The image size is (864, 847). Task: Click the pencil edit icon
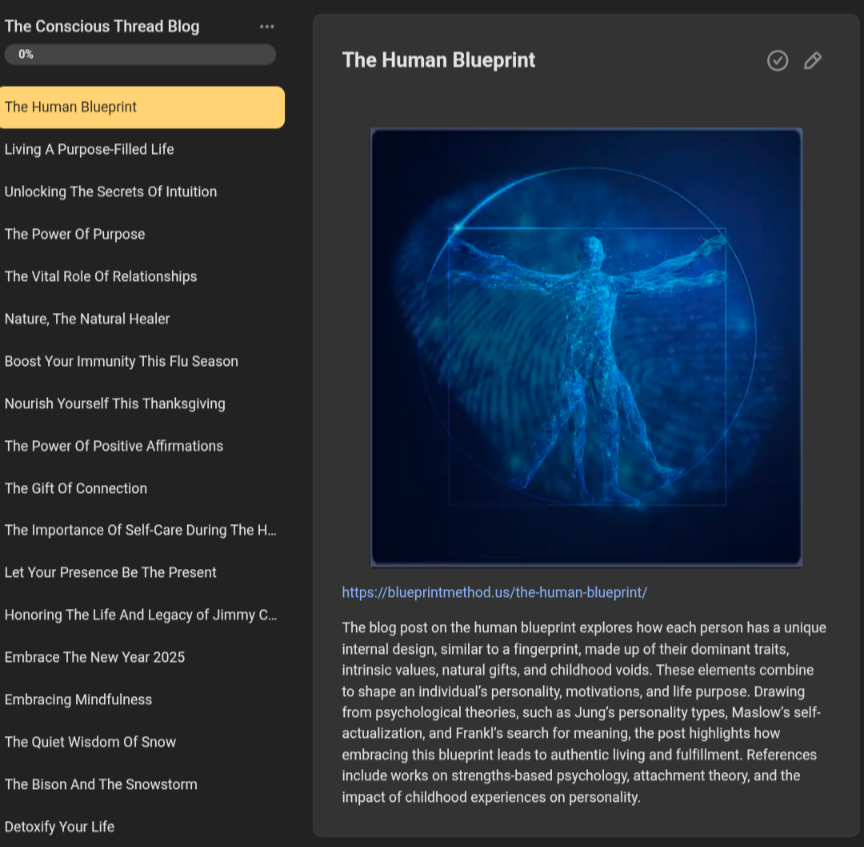point(813,61)
